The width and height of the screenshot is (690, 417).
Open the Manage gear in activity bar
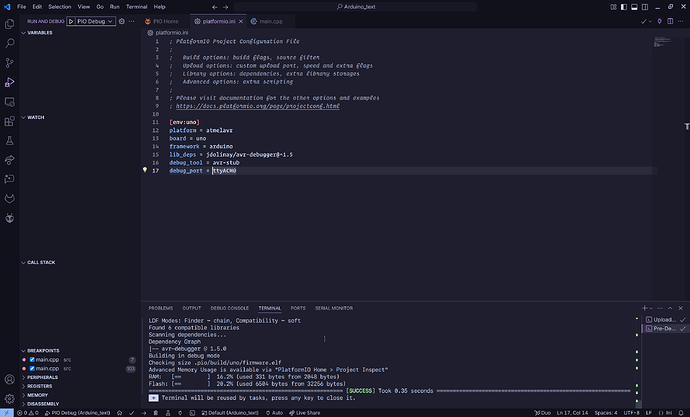pos(9,399)
